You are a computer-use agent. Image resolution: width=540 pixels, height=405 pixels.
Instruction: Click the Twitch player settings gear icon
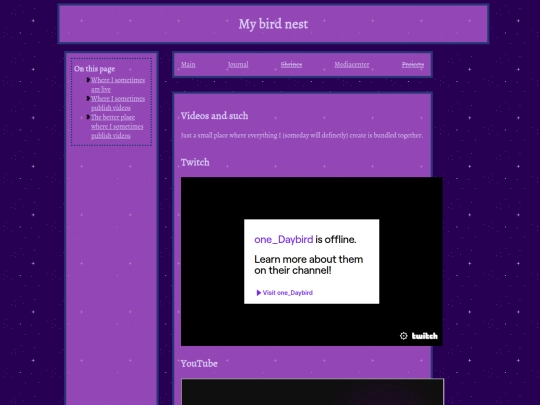click(403, 336)
